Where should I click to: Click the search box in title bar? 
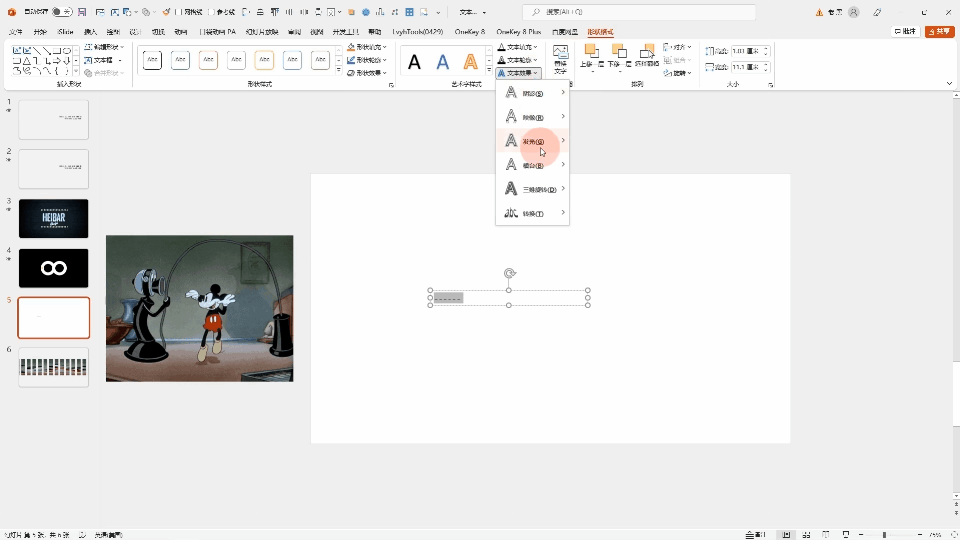[x=639, y=12]
